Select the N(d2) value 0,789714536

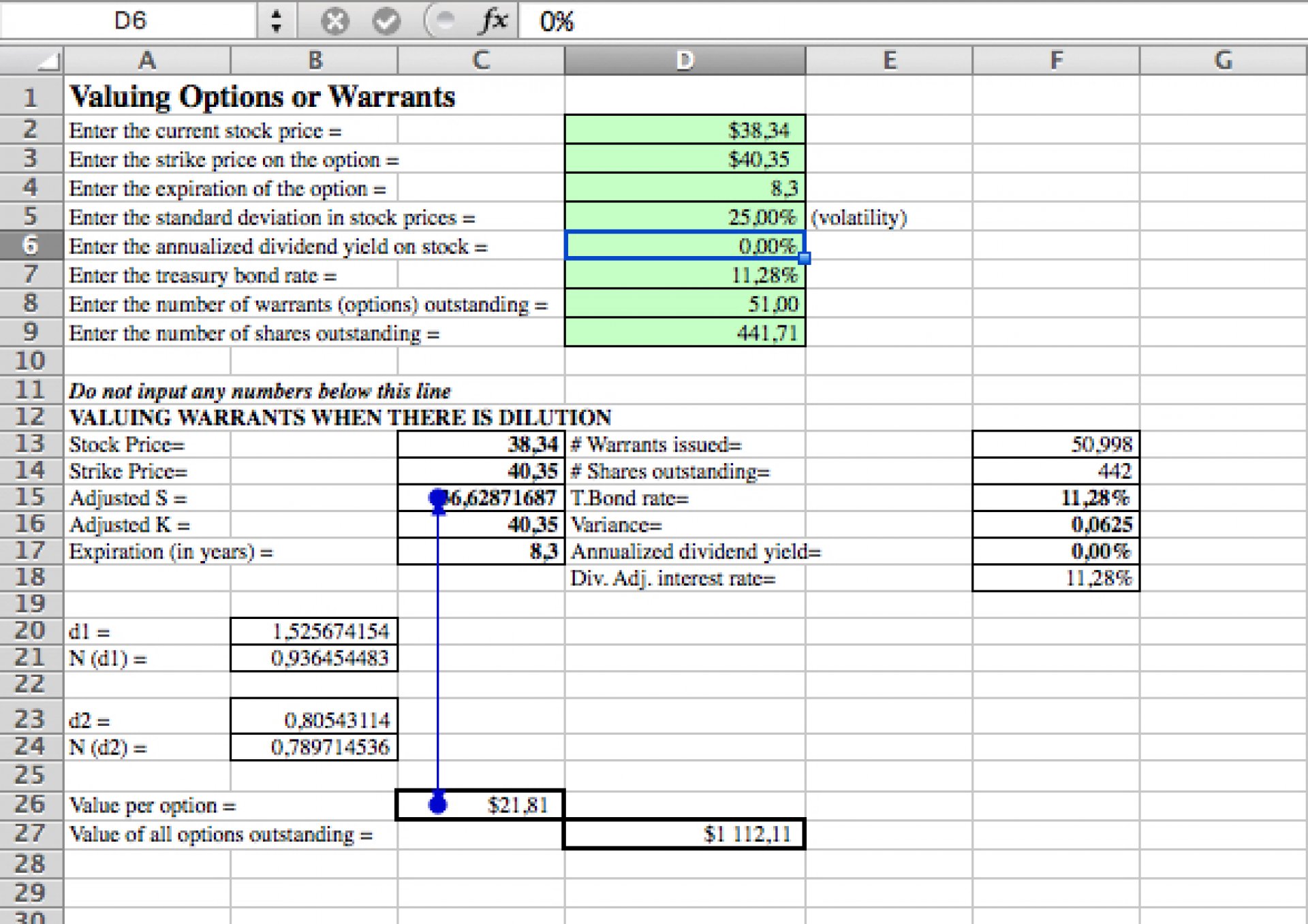[x=314, y=746]
